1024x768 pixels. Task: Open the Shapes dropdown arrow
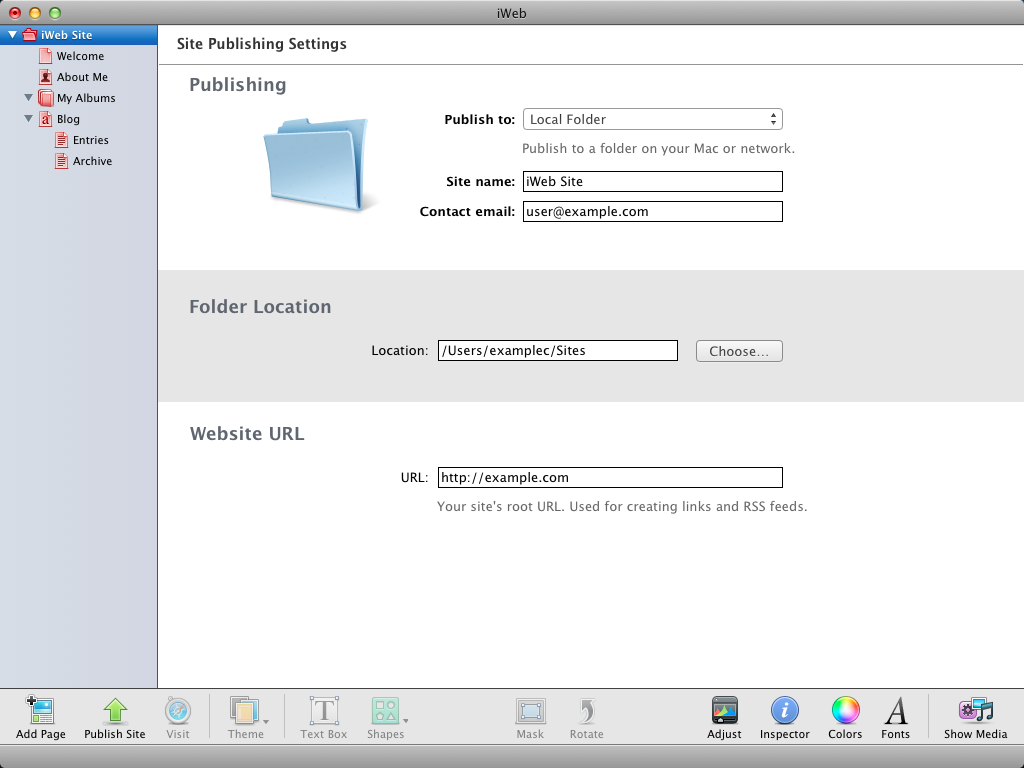click(406, 722)
